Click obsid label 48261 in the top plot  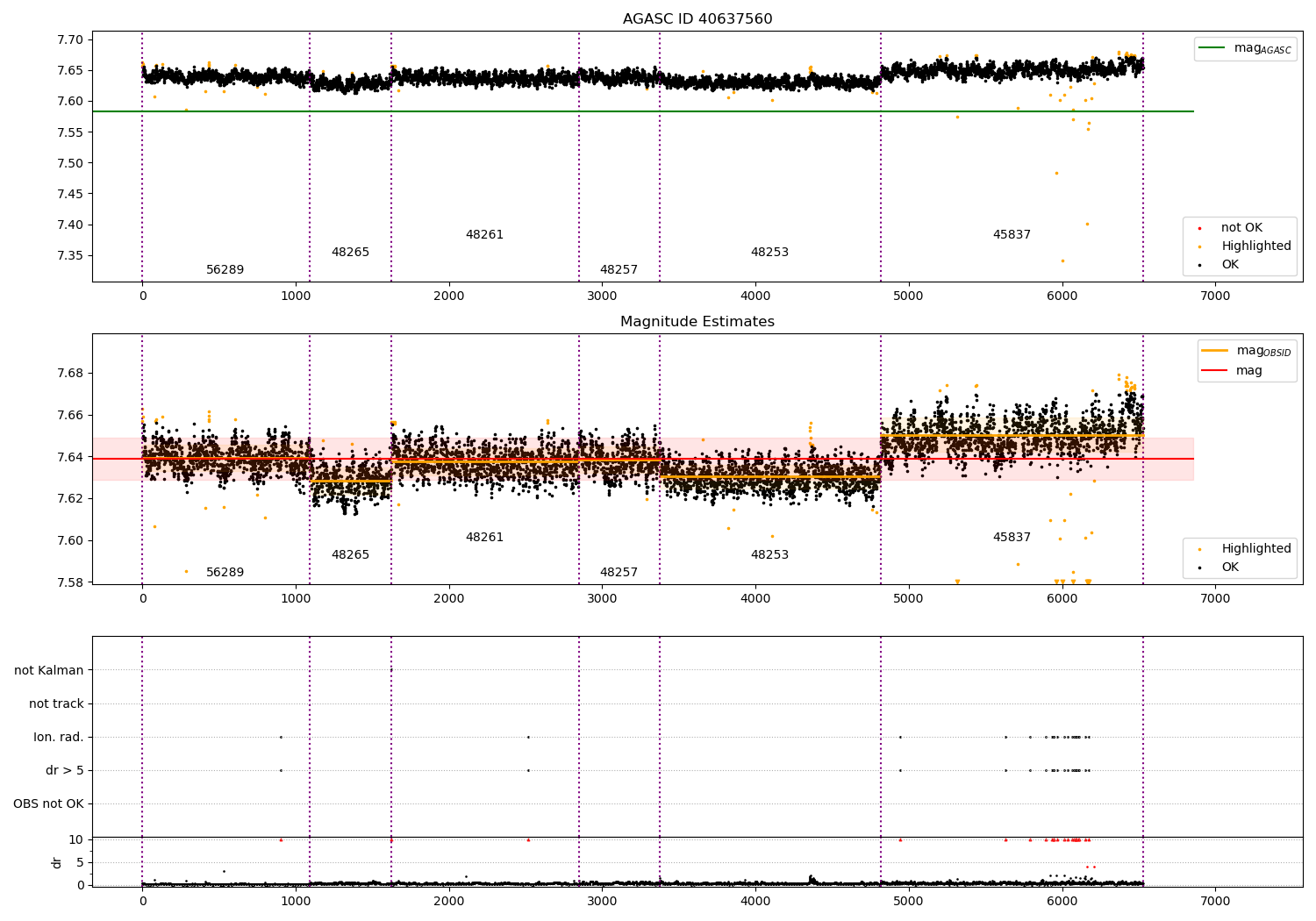(x=484, y=235)
